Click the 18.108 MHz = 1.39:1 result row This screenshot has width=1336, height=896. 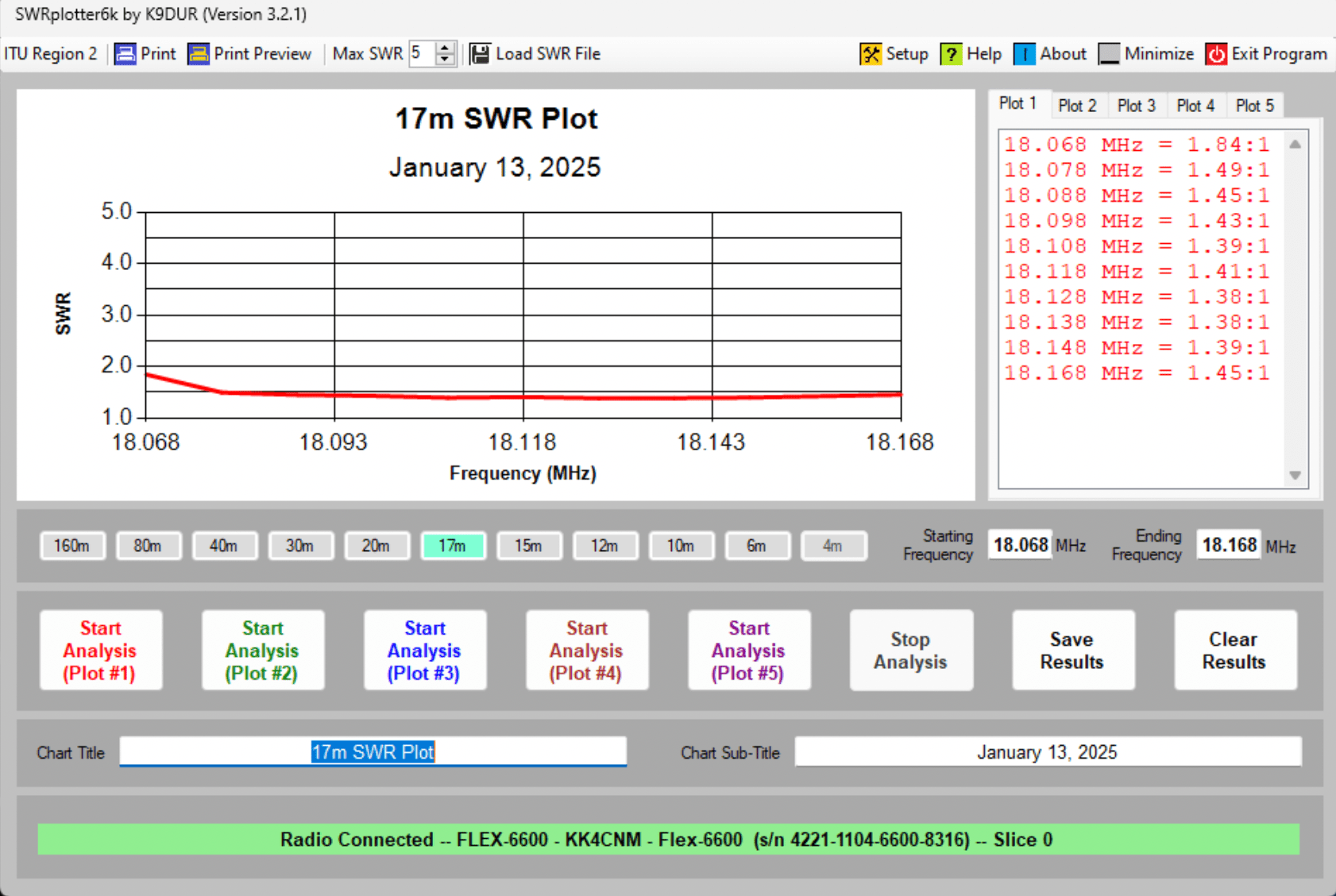click(x=1137, y=246)
